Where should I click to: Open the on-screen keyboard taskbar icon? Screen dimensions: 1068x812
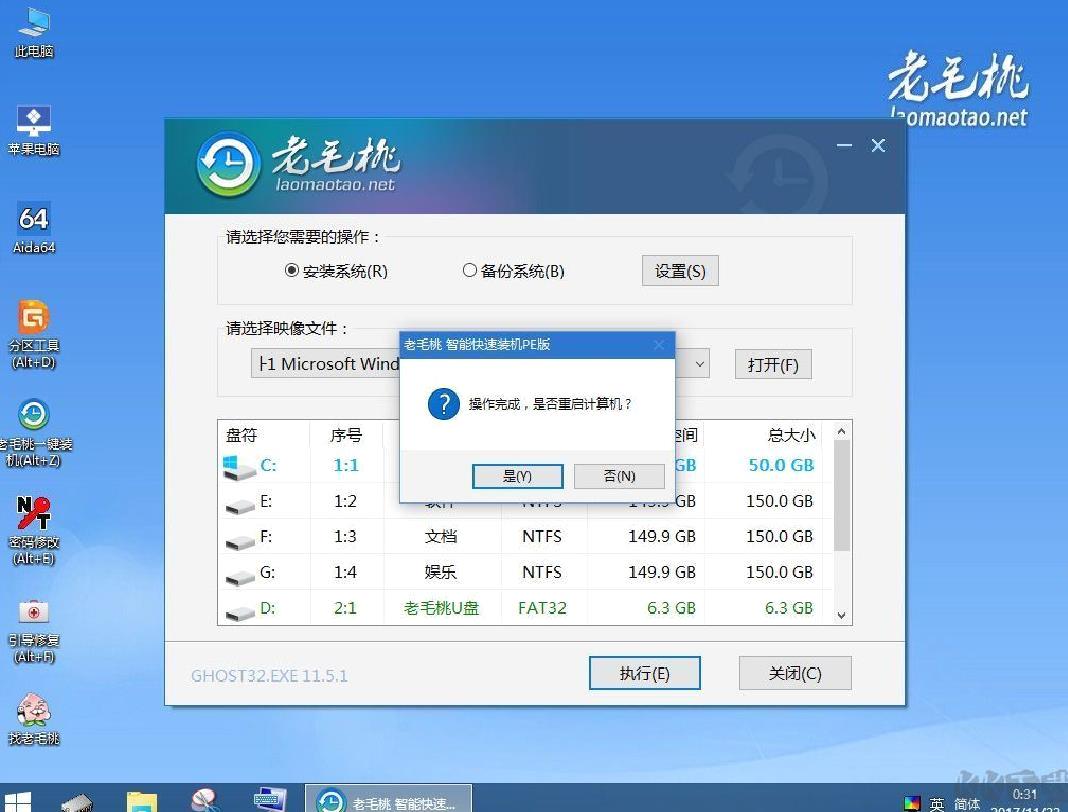pos(270,800)
